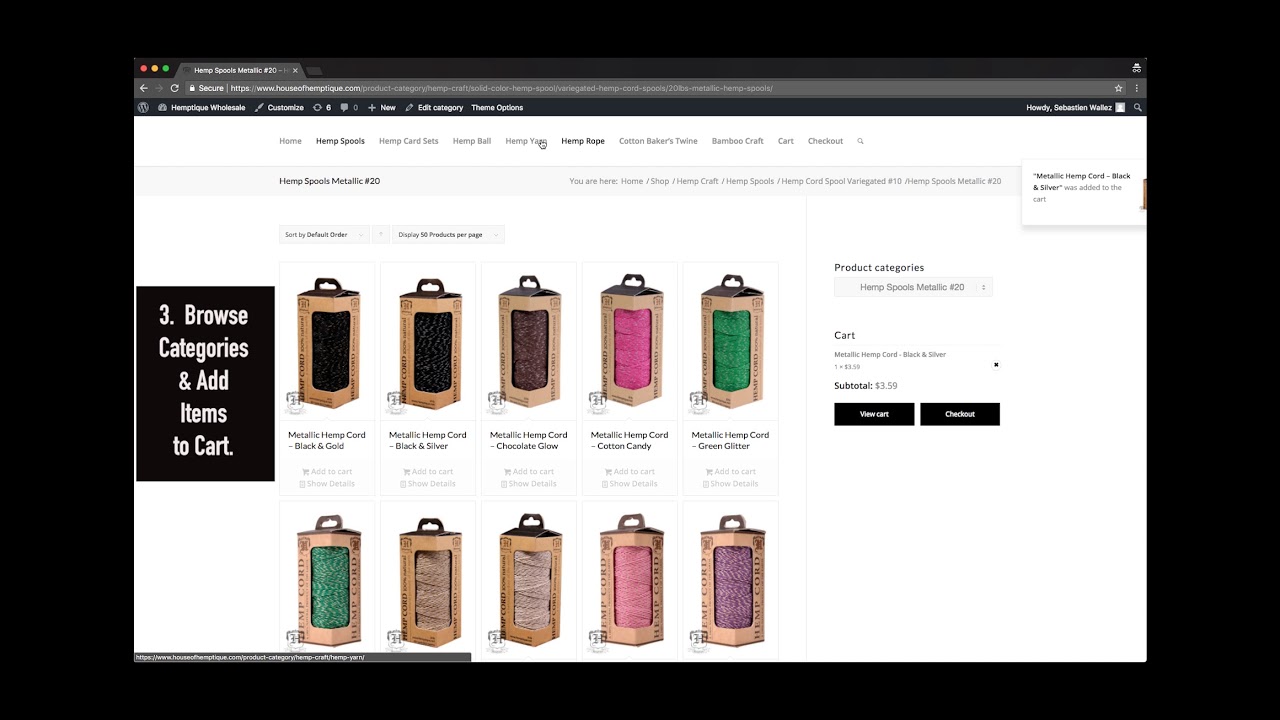Image resolution: width=1280 pixels, height=720 pixels.
Task: Click the site navigation search icon
Action: point(860,141)
